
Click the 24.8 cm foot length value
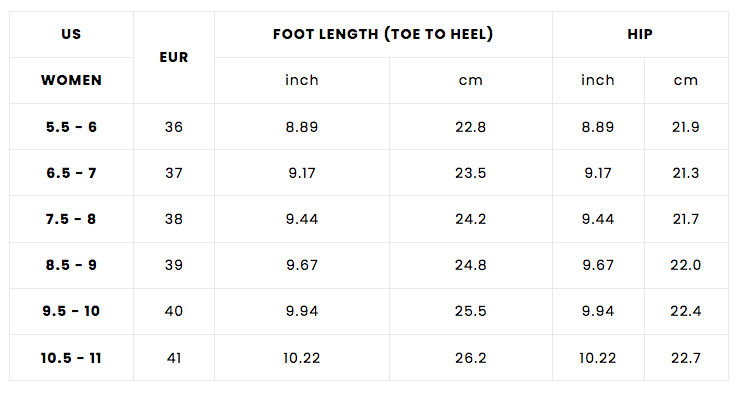[470, 265]
